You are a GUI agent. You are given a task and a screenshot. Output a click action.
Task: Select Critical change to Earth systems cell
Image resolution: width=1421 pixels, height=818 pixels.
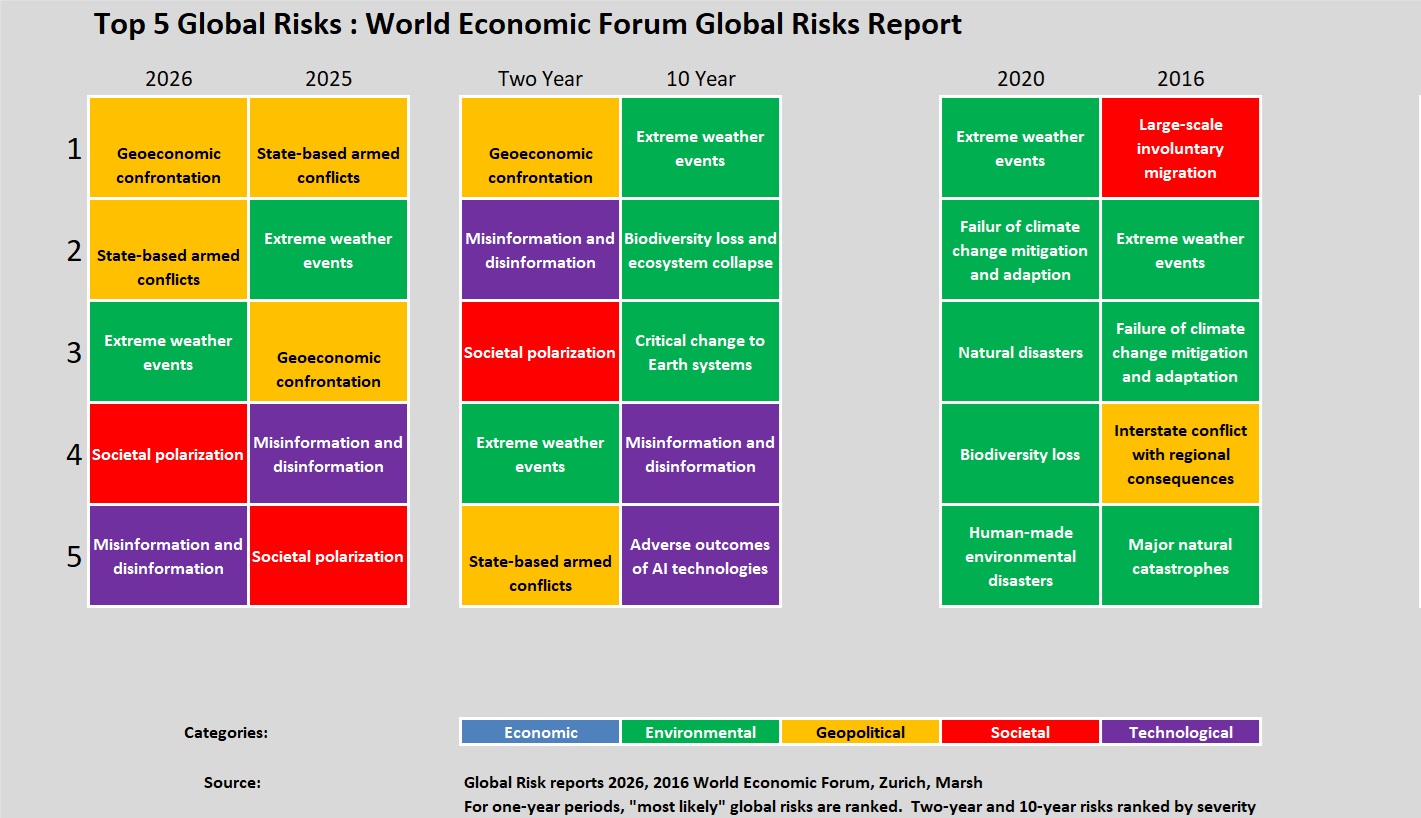700,352
